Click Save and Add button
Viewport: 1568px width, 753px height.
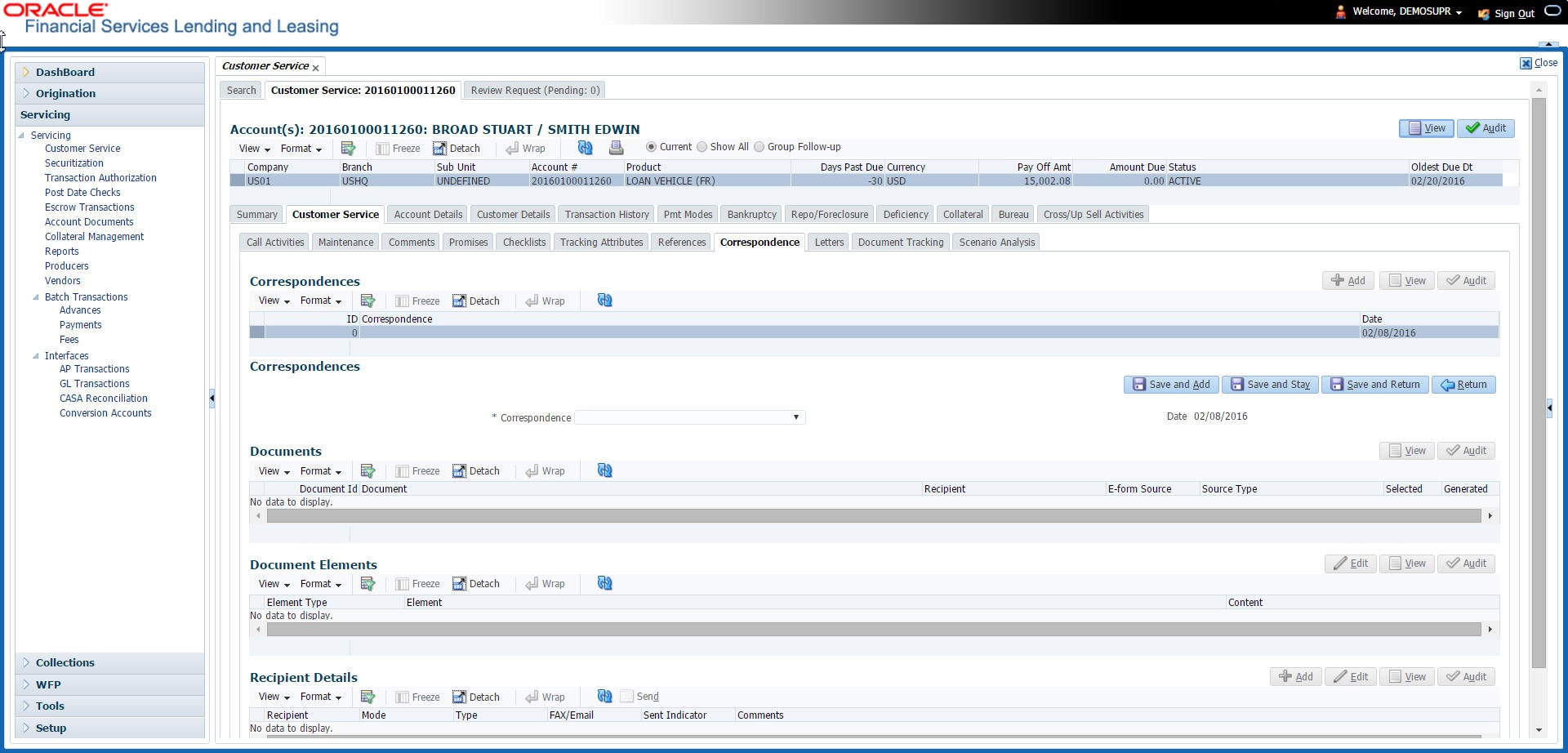(1171, 385)
